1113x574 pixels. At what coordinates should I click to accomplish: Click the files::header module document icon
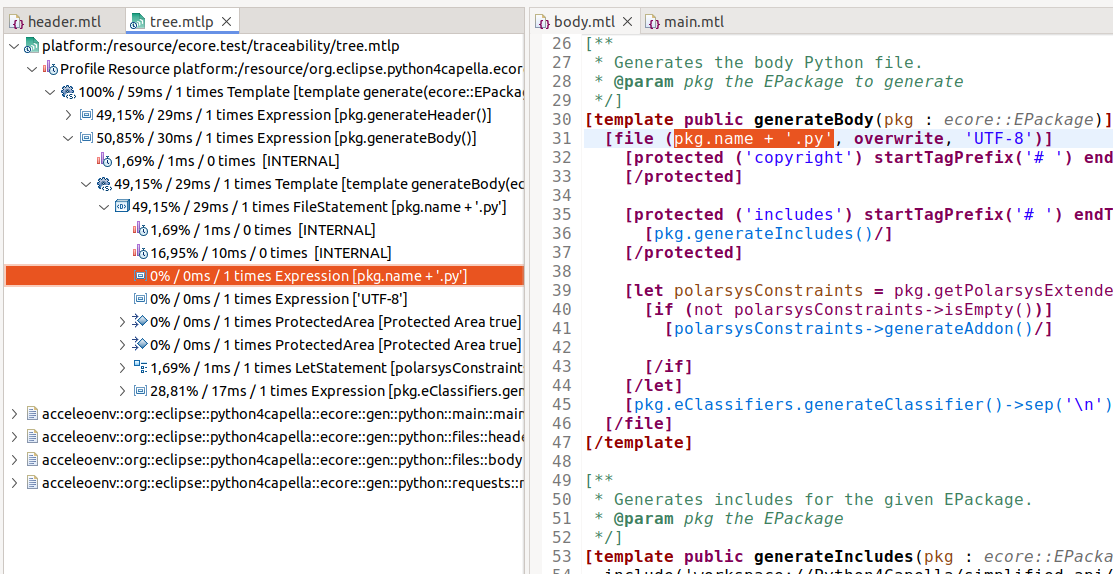coord(32,436)
